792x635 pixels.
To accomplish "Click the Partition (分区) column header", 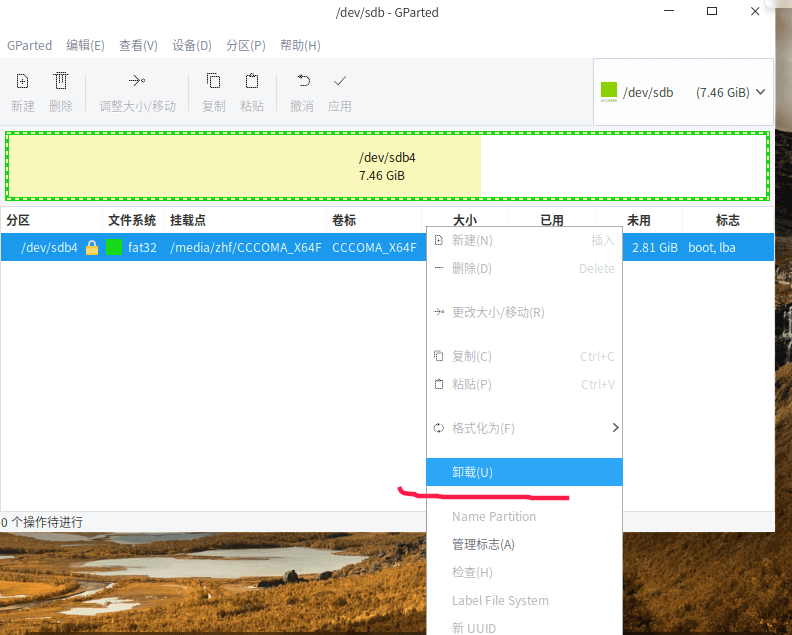I will tap(19, 220).
